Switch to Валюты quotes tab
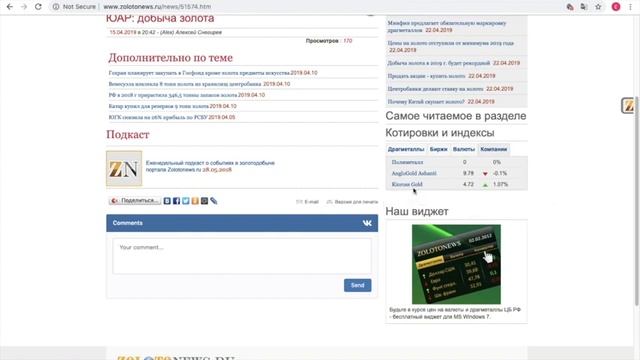640x360 pixels. (x=464, y=149)
